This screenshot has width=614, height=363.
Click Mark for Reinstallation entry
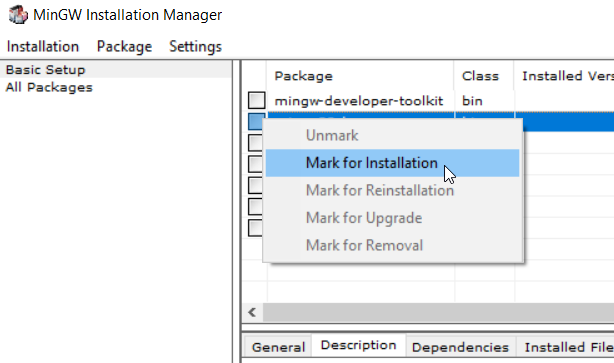coord(392,190)
